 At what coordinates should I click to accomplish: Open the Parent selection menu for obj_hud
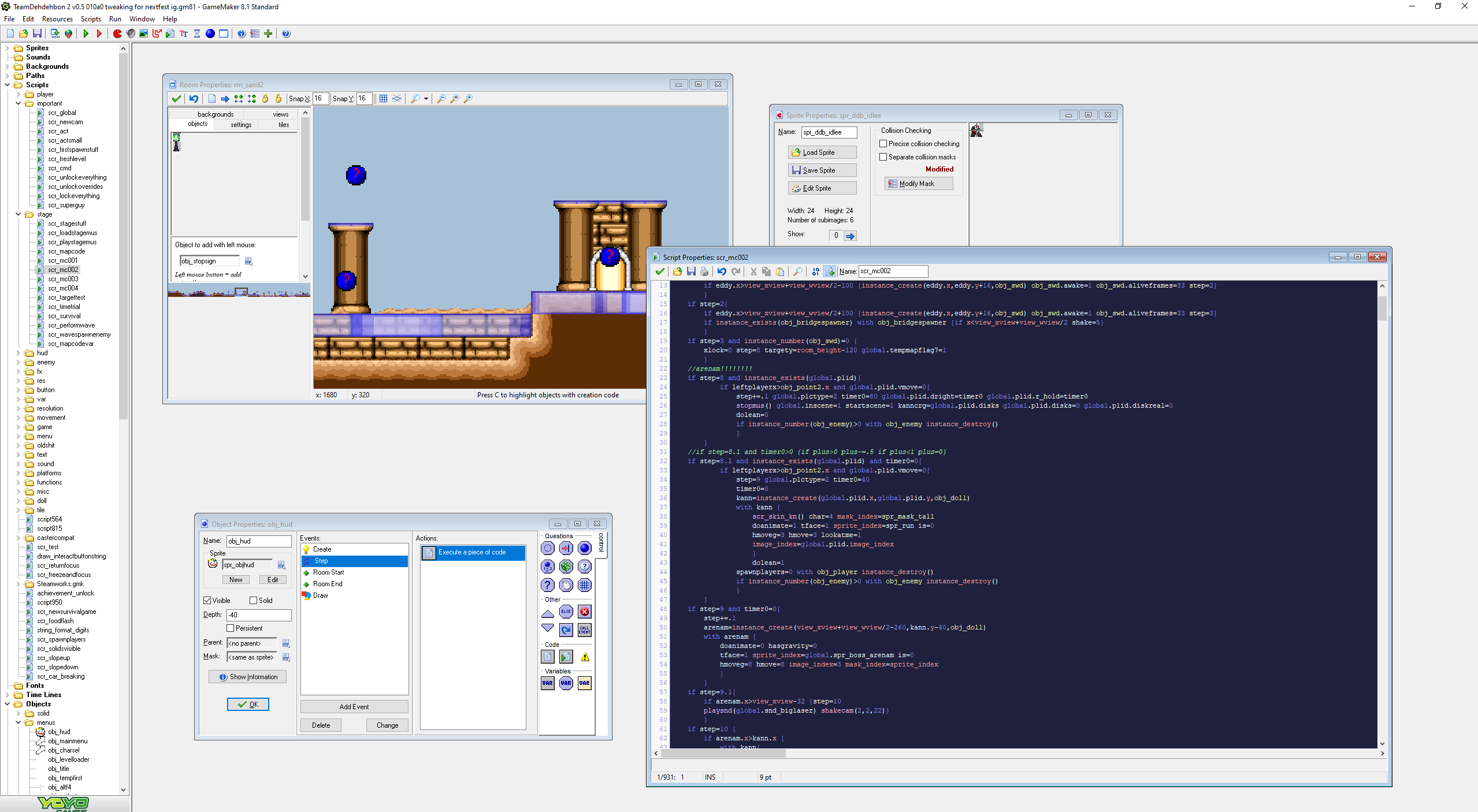285,643
